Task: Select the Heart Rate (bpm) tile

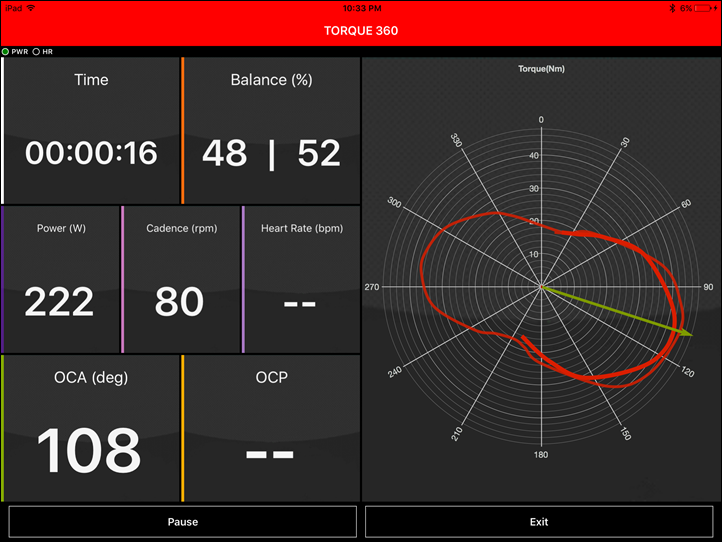Action: pyautogui.click(x=301, y=280)
